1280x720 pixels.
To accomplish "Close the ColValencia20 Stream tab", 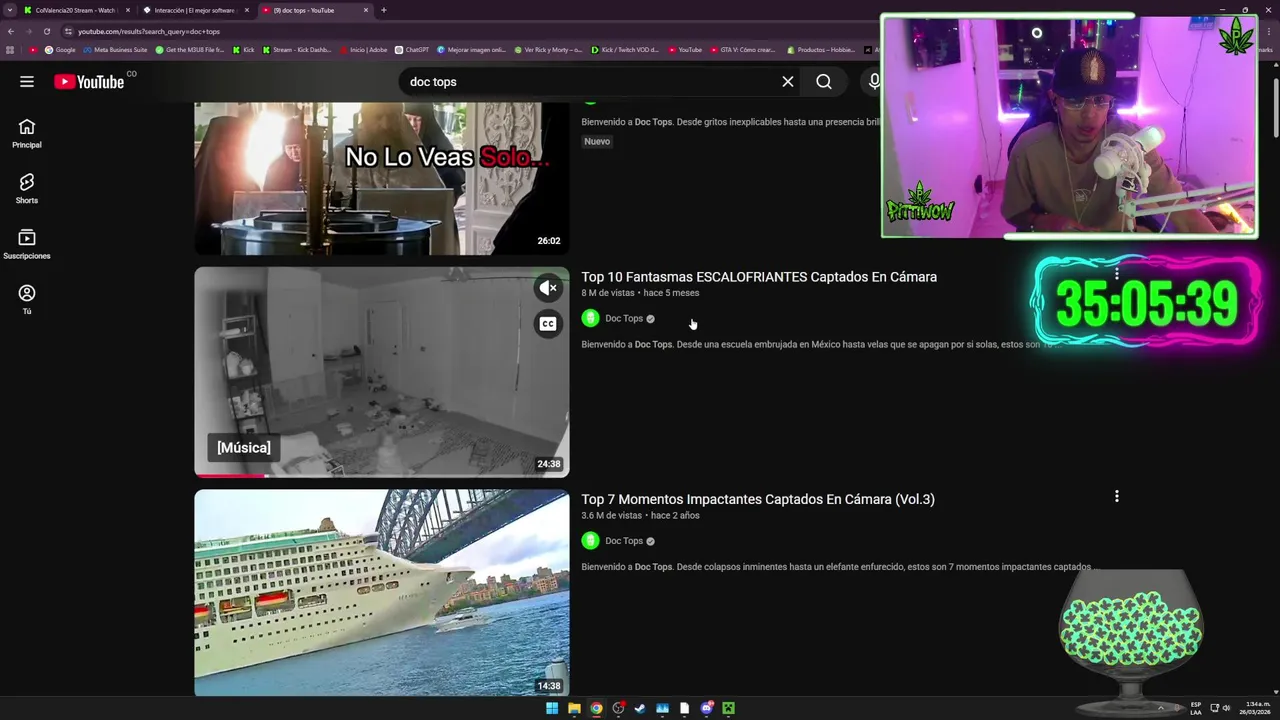I will (x=128, y=10).
